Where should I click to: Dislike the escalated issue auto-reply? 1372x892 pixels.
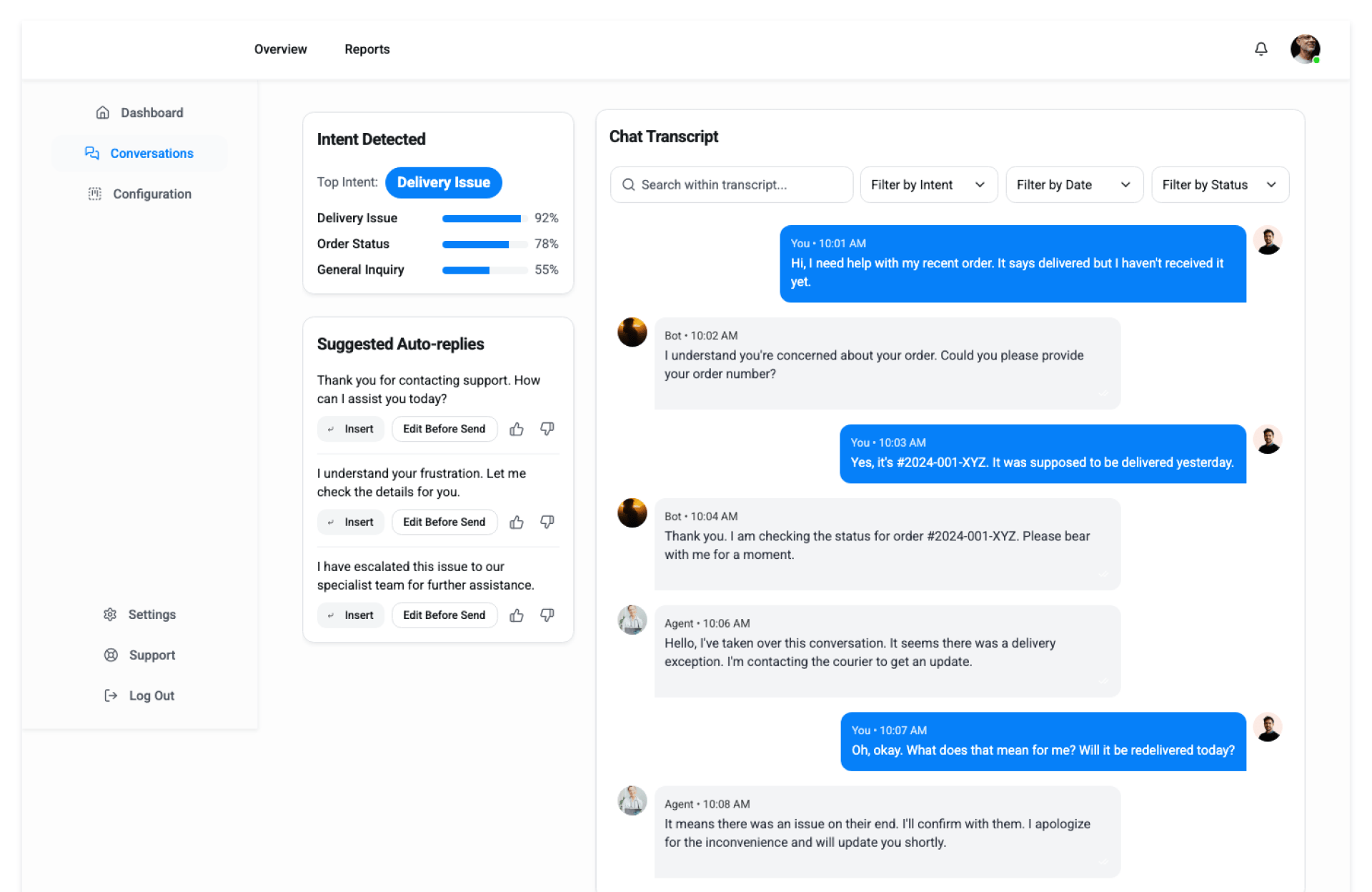(547, 615)
